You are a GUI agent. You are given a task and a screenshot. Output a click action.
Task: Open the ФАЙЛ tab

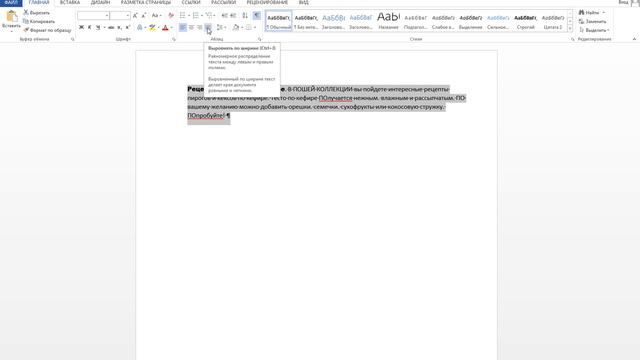click(11, 2)
